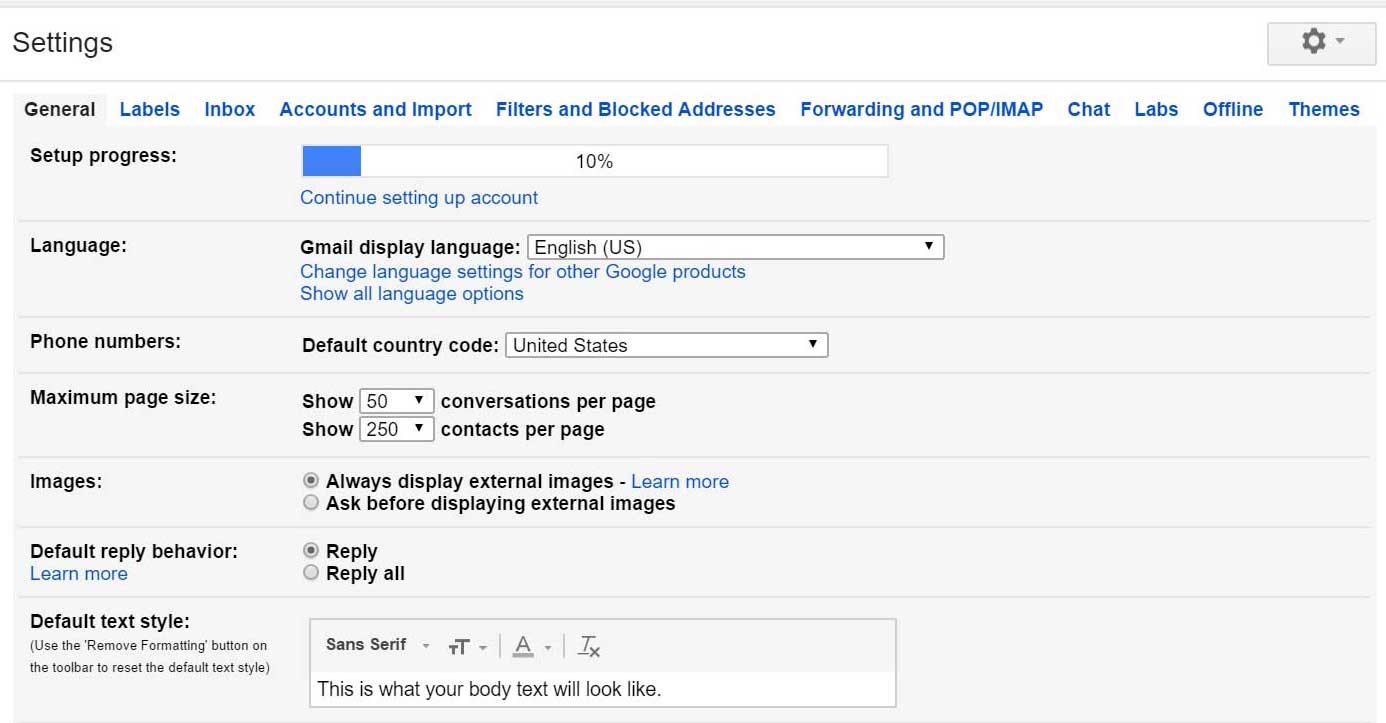Screen dimensions: 1386x723
Task: Open the text size selector
Action: 467,646
